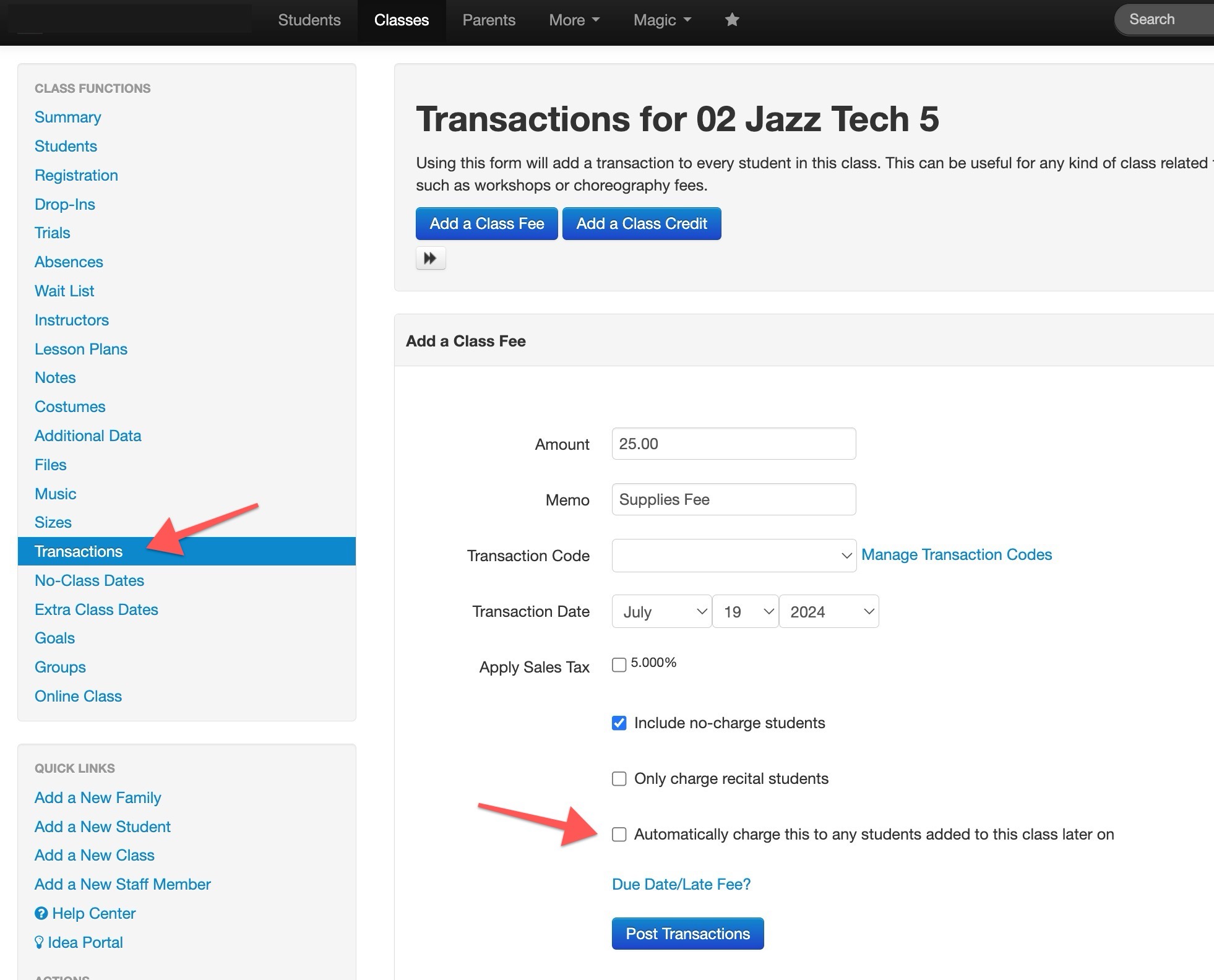Check Only charge recital students
This screenshot has height=980, width=1214.
pos(619,778)
